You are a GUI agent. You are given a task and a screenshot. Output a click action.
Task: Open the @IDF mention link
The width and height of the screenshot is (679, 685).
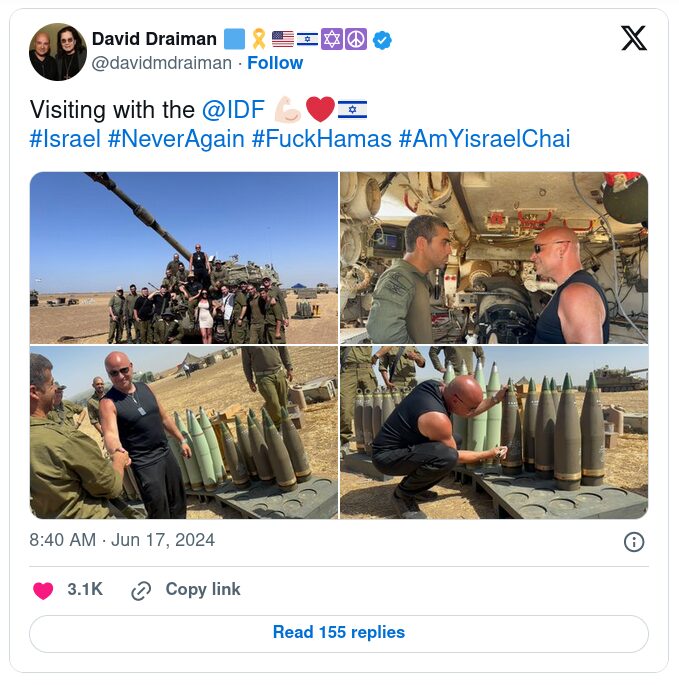click(233, 109)
